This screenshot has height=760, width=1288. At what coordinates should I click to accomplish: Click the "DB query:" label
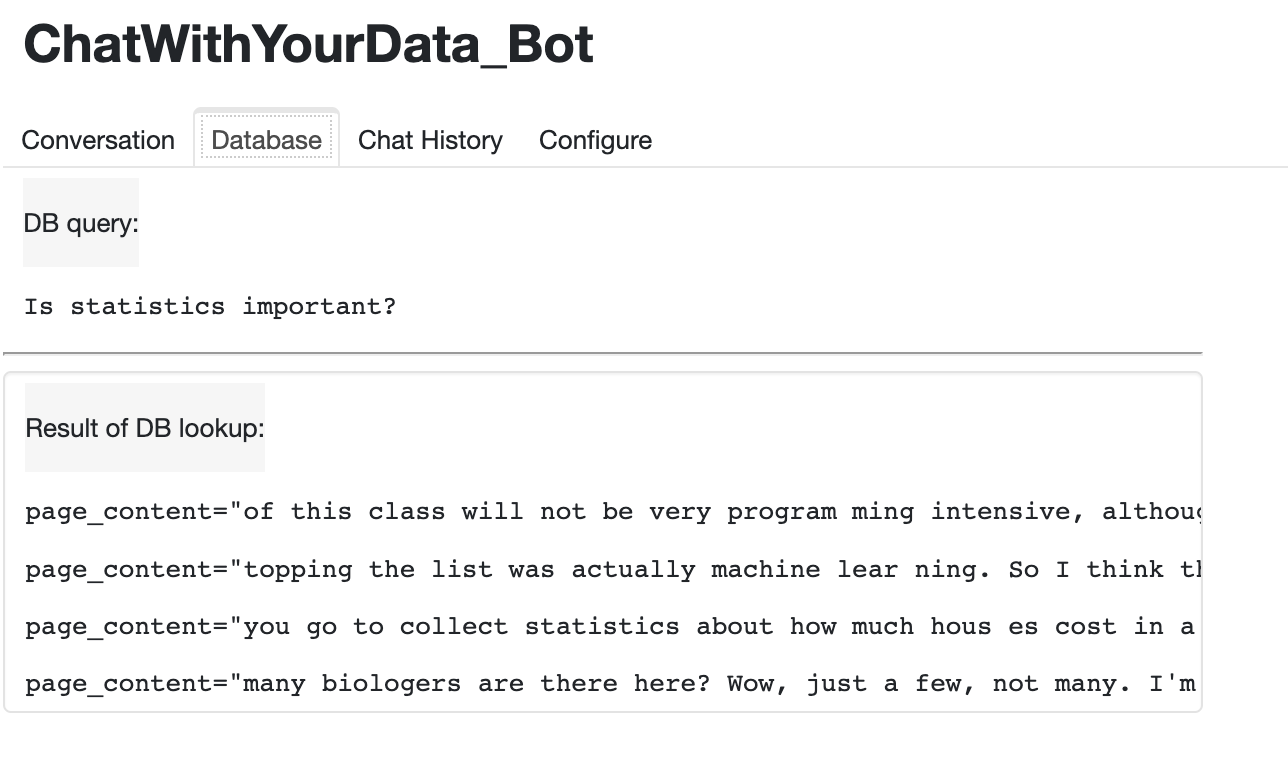(81, 223)
